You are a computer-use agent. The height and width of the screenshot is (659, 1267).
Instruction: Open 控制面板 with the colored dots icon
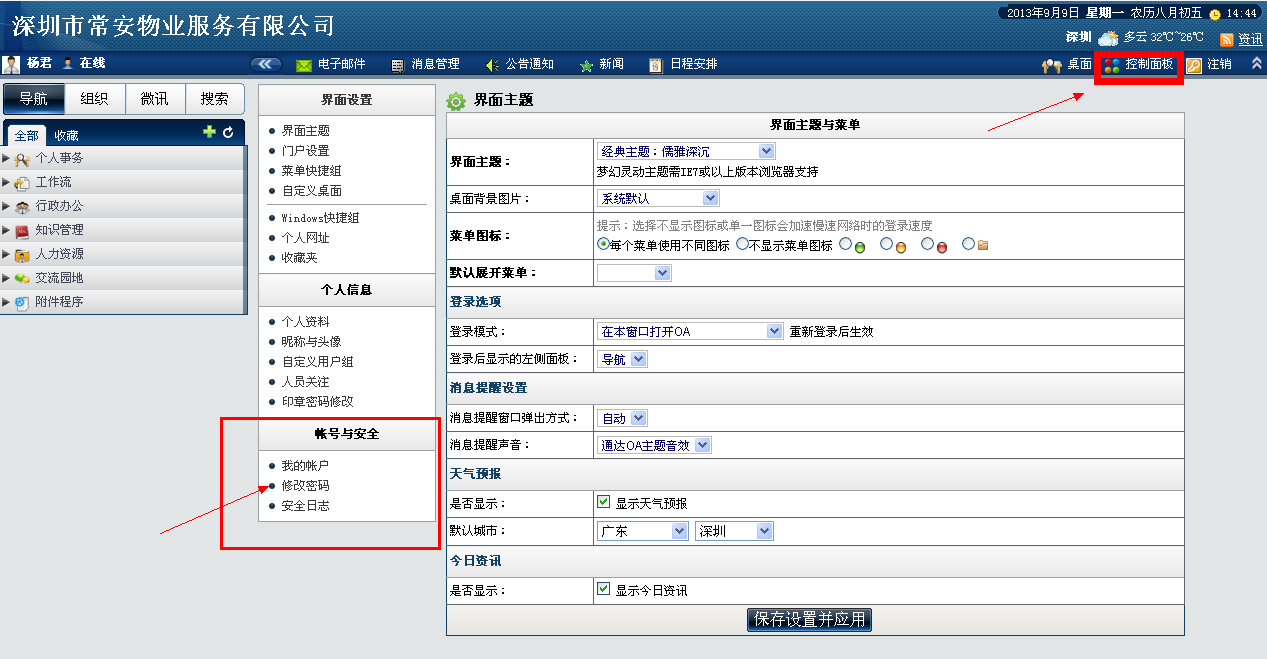pyautogui.click(x=1111, y=65)
